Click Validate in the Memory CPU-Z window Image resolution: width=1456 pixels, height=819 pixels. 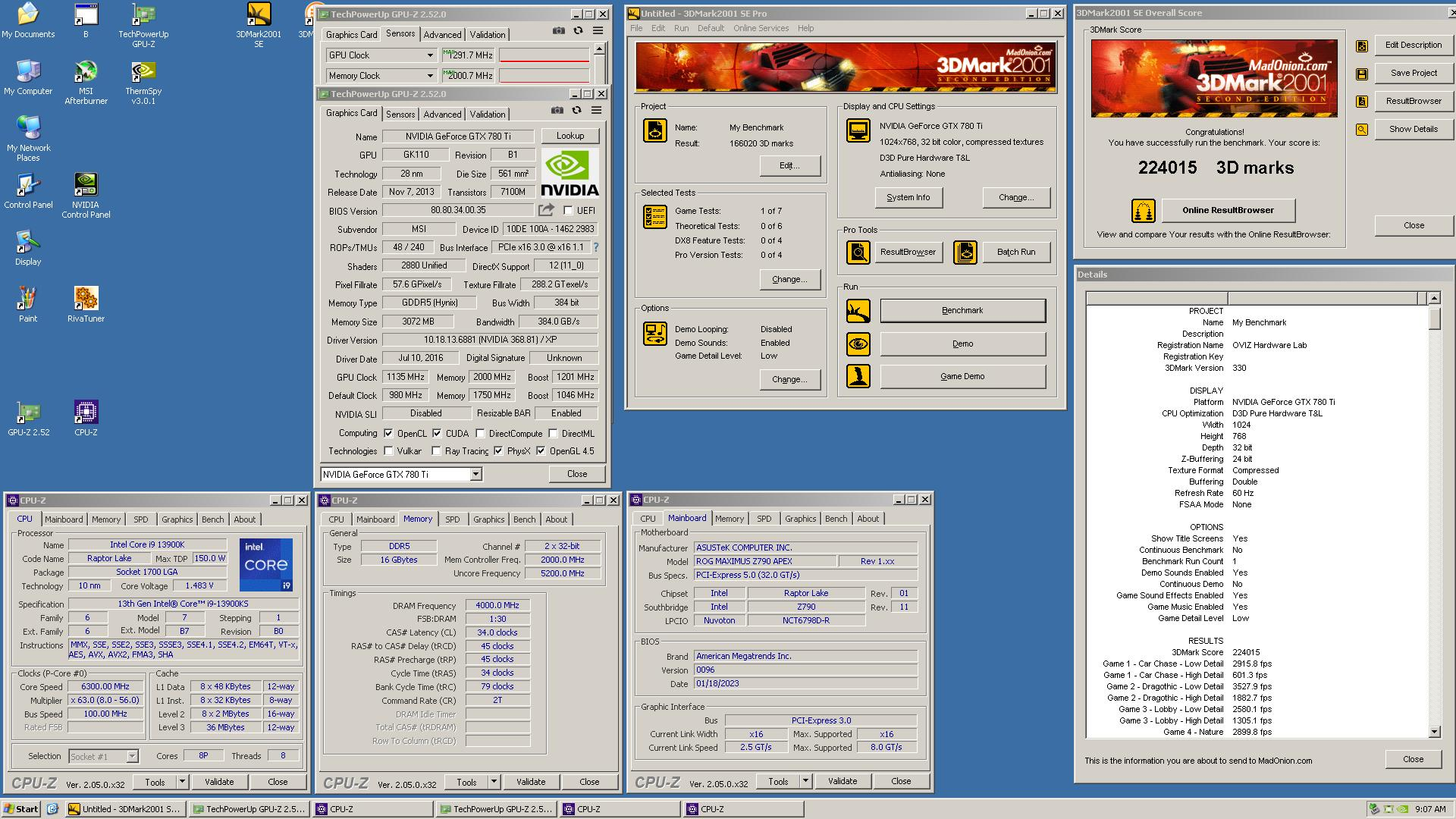[x=531, y=781]
